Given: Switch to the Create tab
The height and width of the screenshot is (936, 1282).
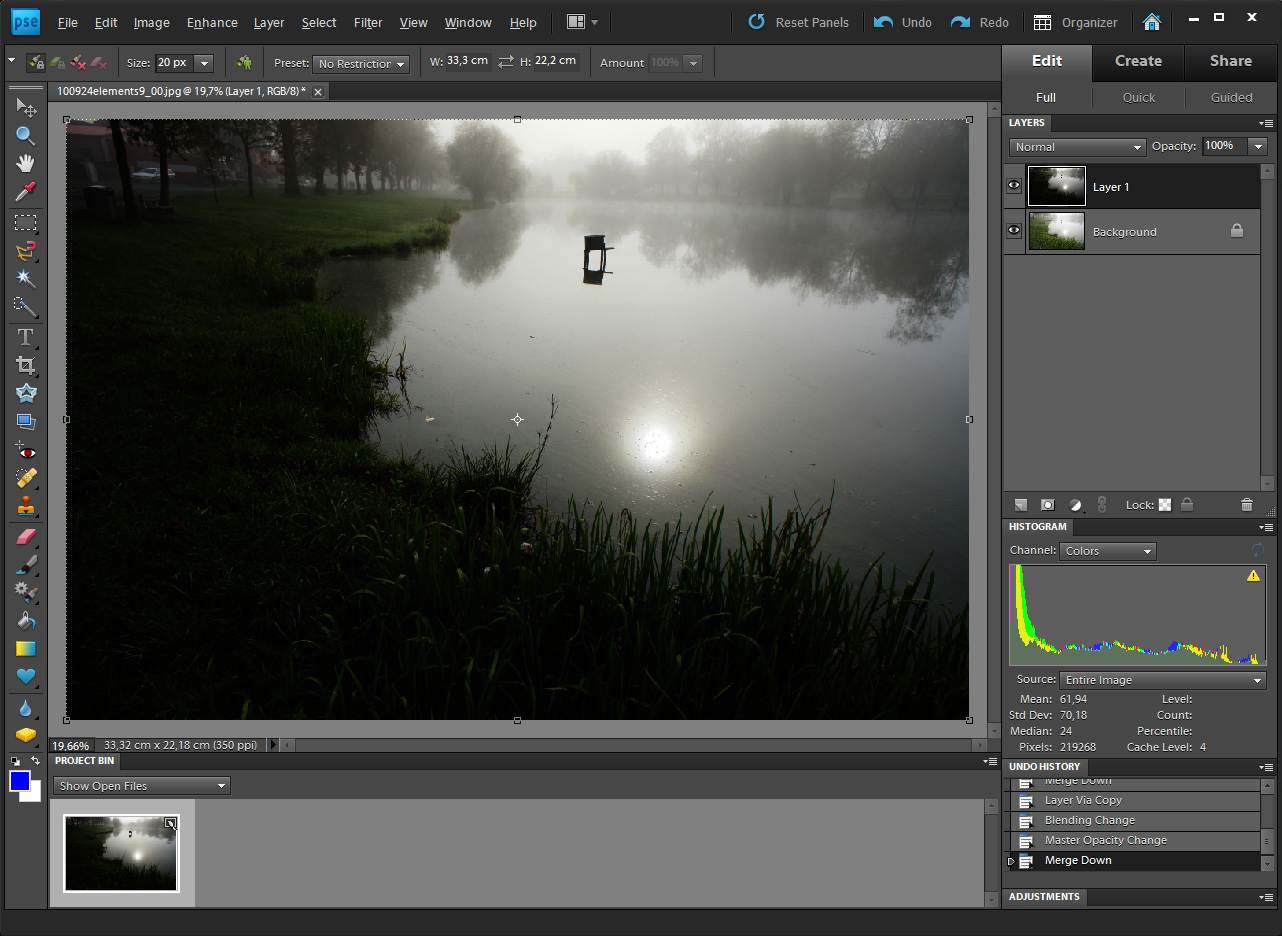Looking at the screenshot, I should click(x=1138, y=61).
